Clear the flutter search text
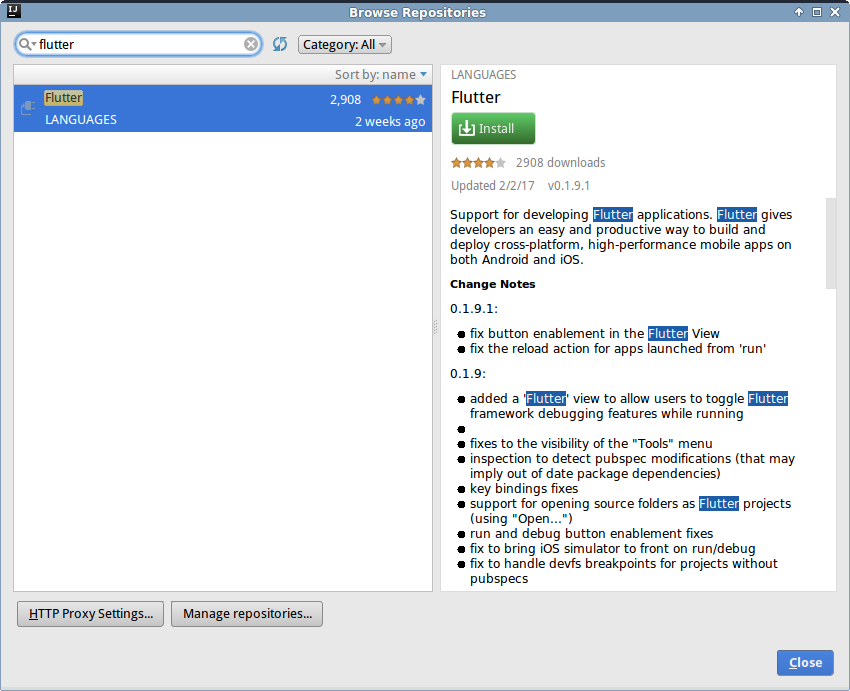The height and width of the screenshot is (691, 850). (x=250, y=44)
